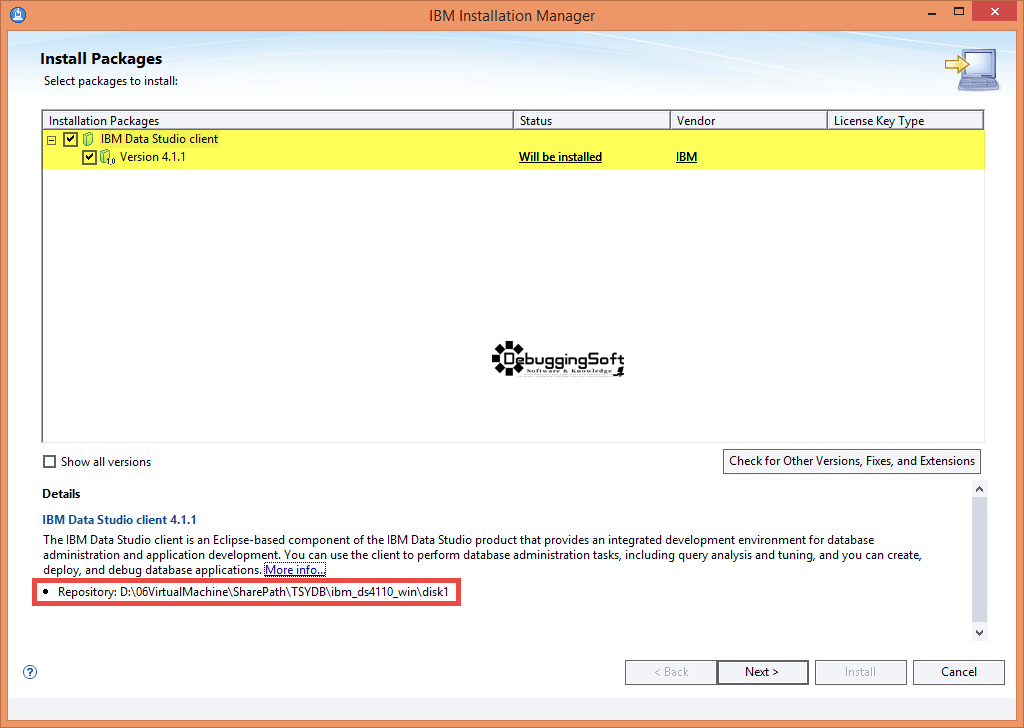Click the IBM Installation Manager title bar icon

coord(18,14)
